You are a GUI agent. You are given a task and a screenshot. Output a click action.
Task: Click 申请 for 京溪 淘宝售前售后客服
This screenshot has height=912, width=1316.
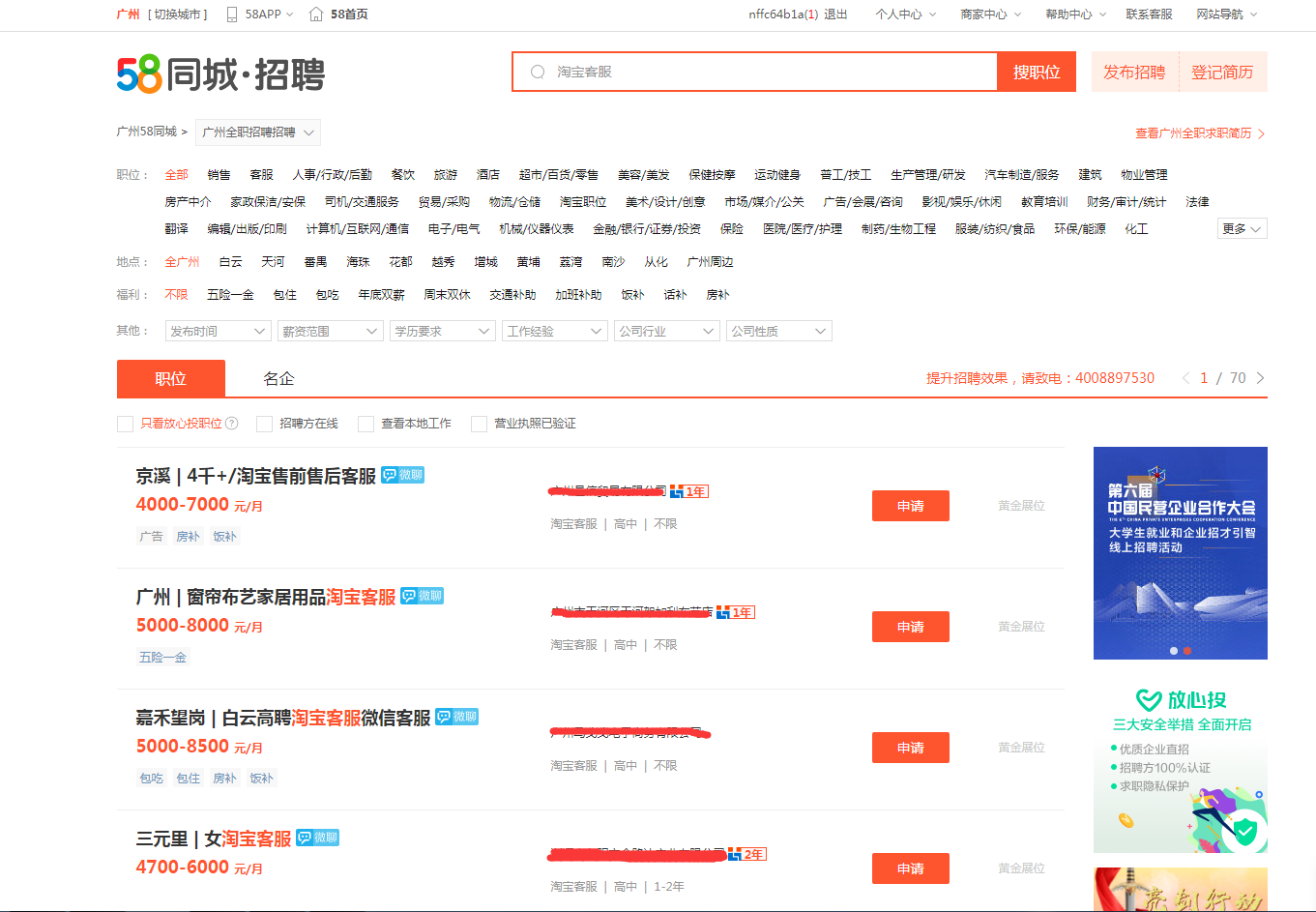(x=911, y=506)
